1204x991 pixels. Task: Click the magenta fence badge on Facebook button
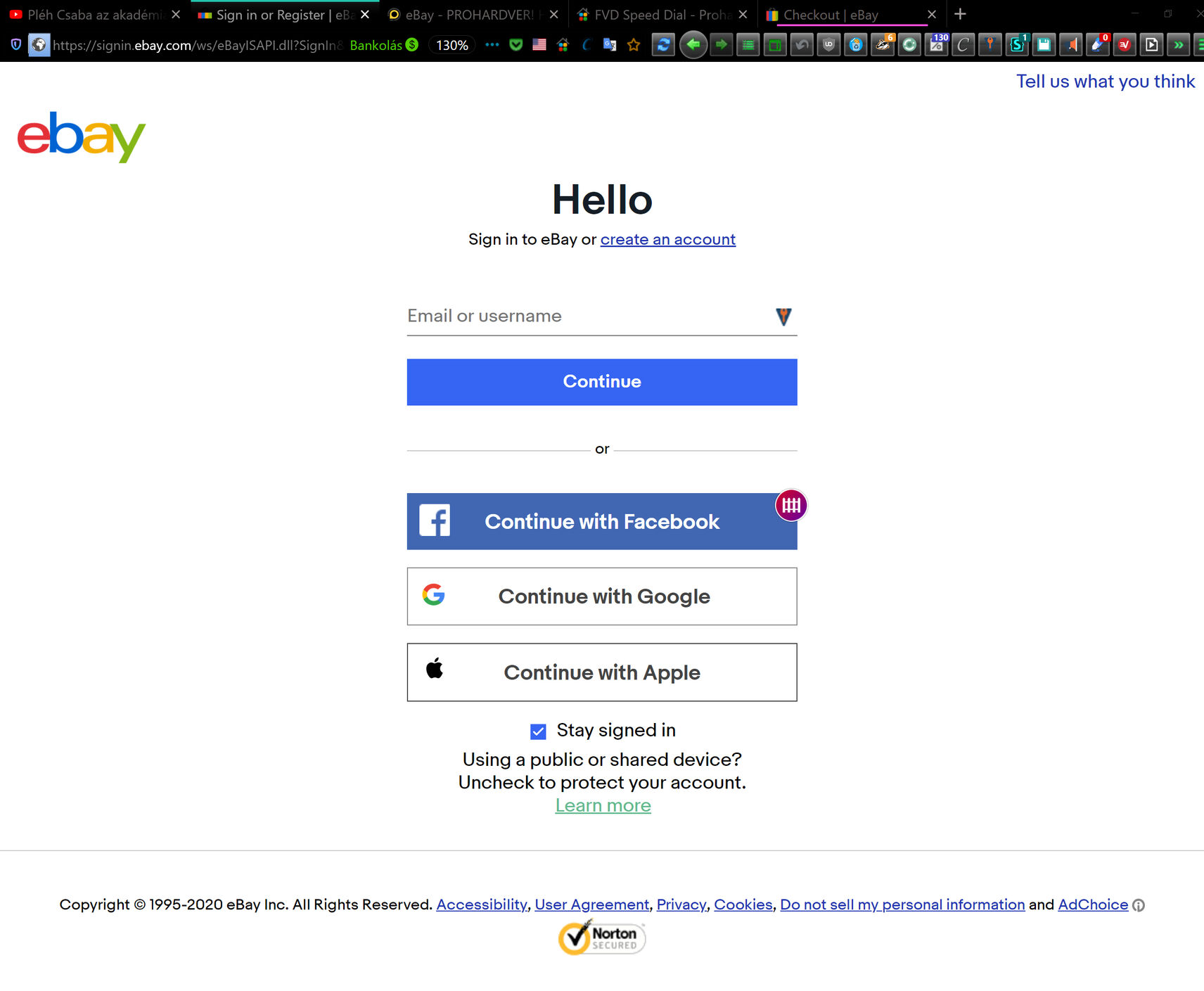[791, 505]
